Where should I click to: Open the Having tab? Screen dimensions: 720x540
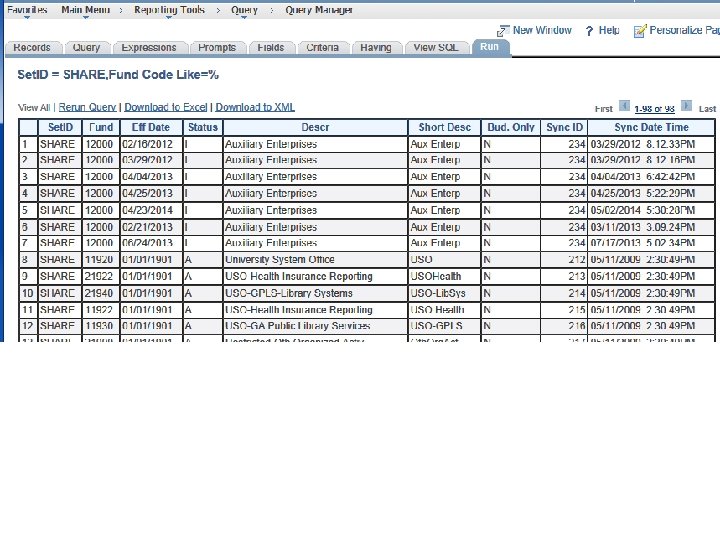point(376,47)
